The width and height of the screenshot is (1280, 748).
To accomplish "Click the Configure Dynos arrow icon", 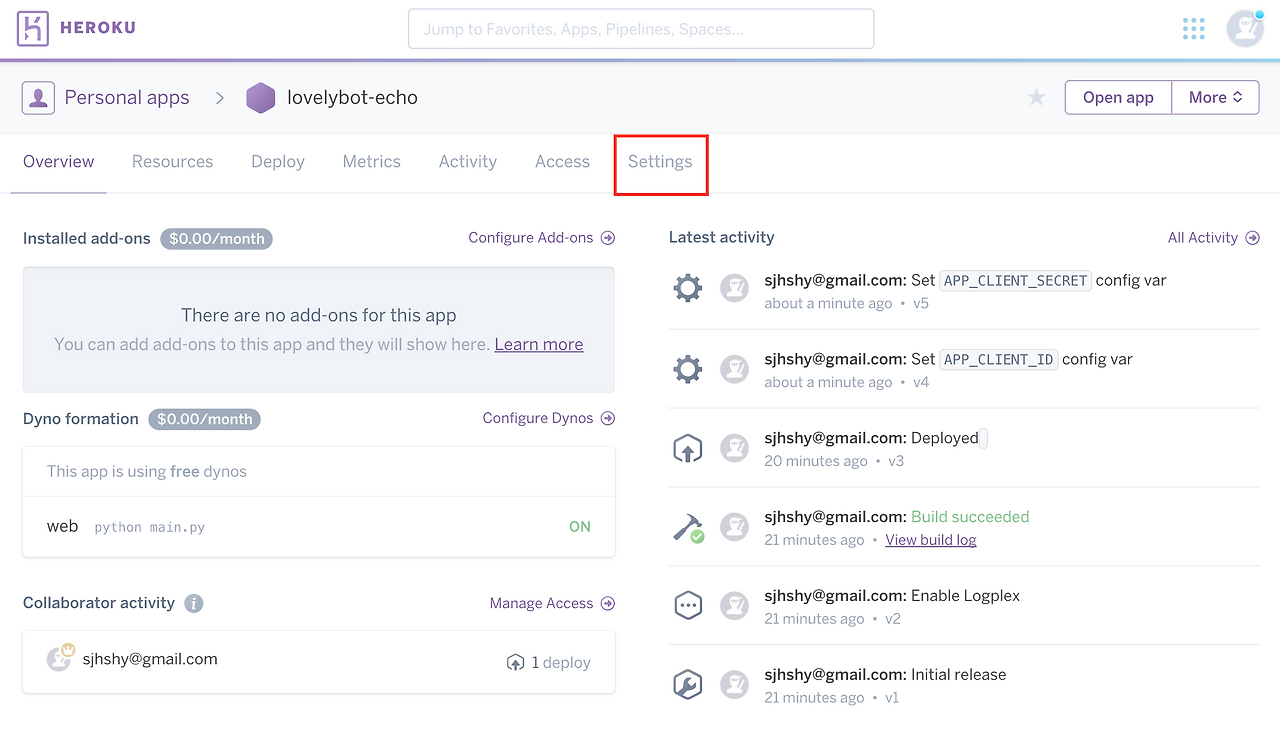I will click(x=608, y=418).
